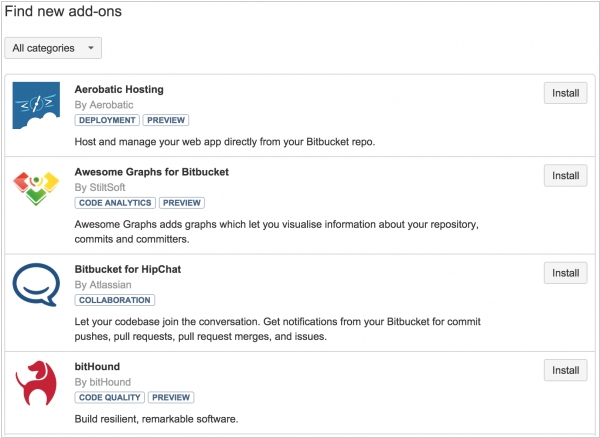Open the All categories dropdown

tap(53, 48)
